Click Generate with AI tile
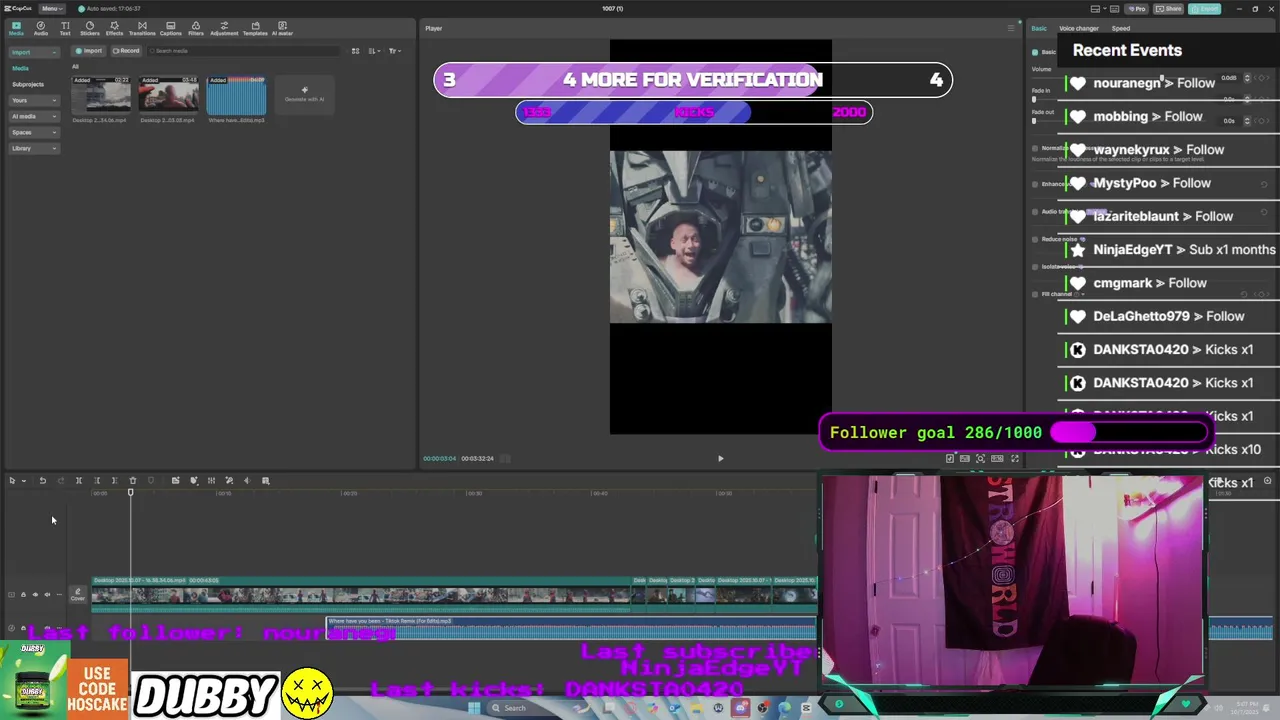1280x720 pixels. point(304,95)
